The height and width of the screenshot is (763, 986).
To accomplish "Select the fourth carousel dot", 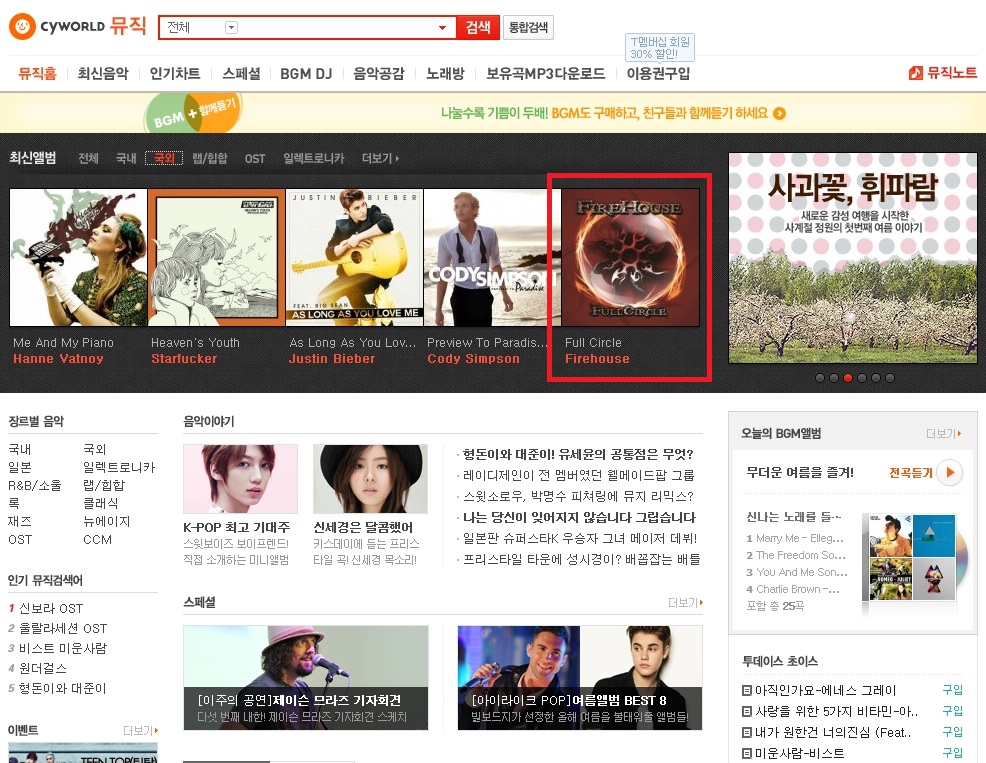I will [861, 378].
